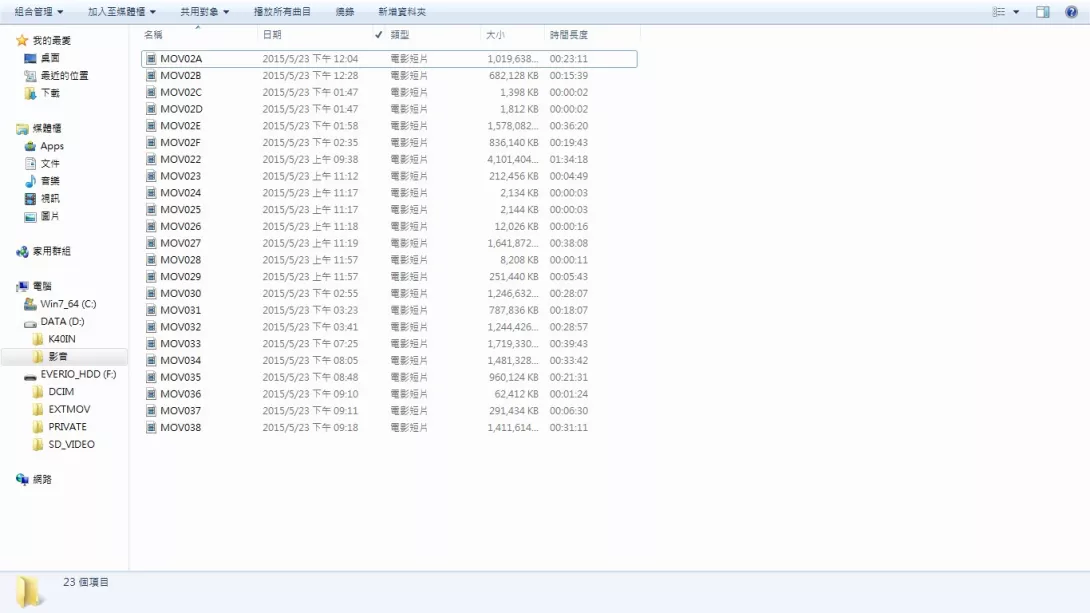Select MOV023 video file icon

151,176
